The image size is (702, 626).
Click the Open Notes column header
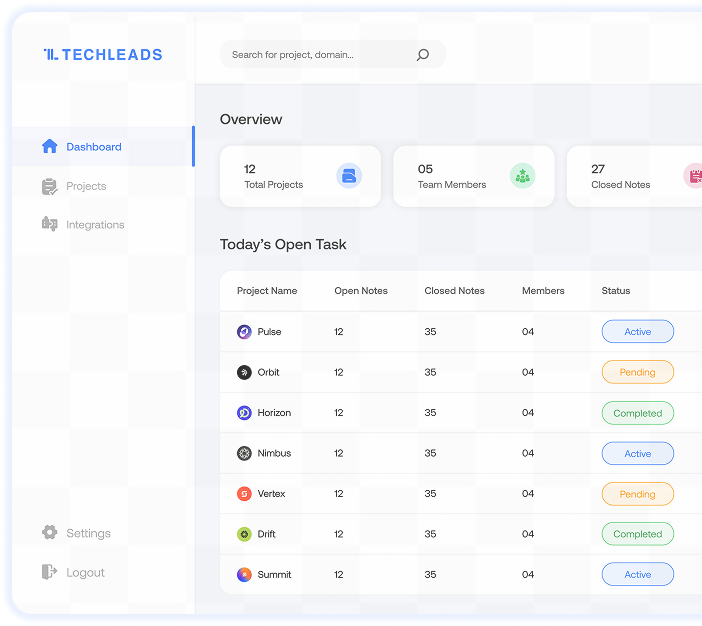361,291
